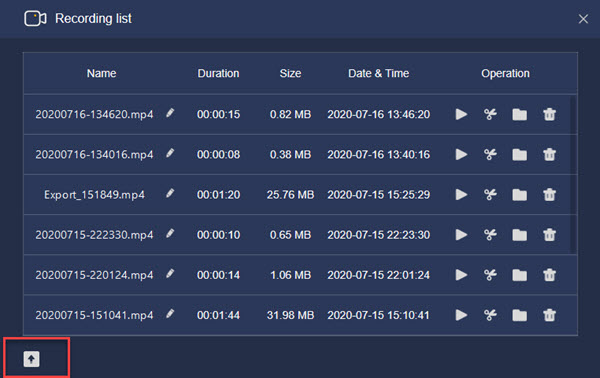The height and width of the screenshot is (378, 600).
Task: Click the Name column header
Action: coord(101,73)
